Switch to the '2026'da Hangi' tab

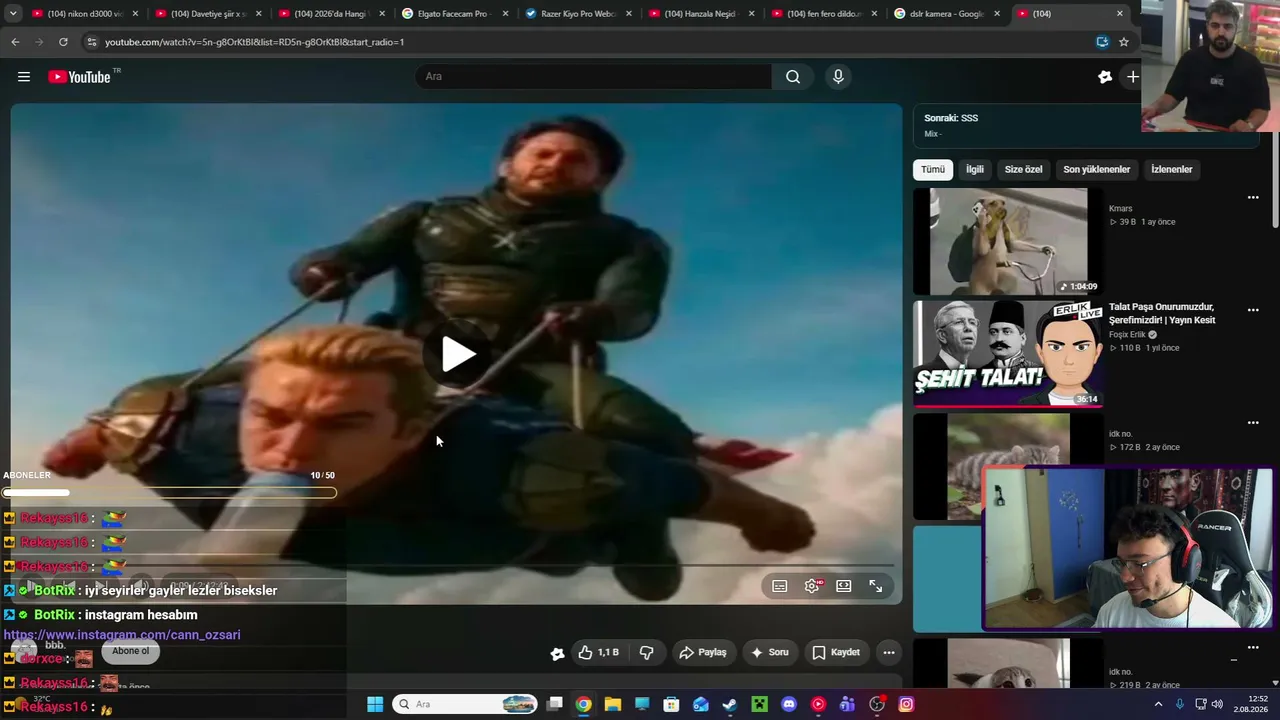331,14
